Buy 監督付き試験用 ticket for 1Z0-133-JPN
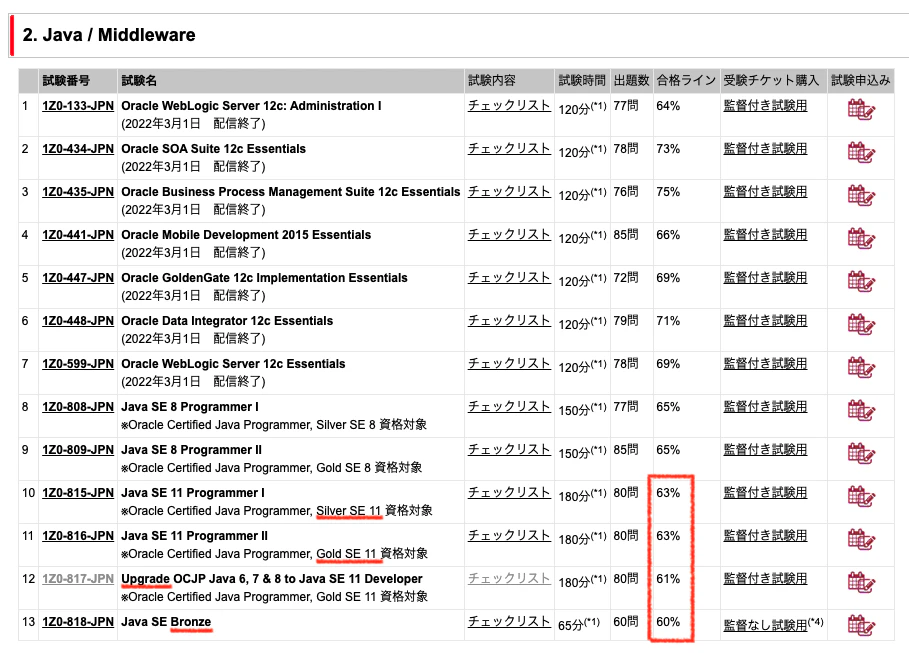This screenshot has height=653, width=909. pyautogui.click(x=765, y=106)
